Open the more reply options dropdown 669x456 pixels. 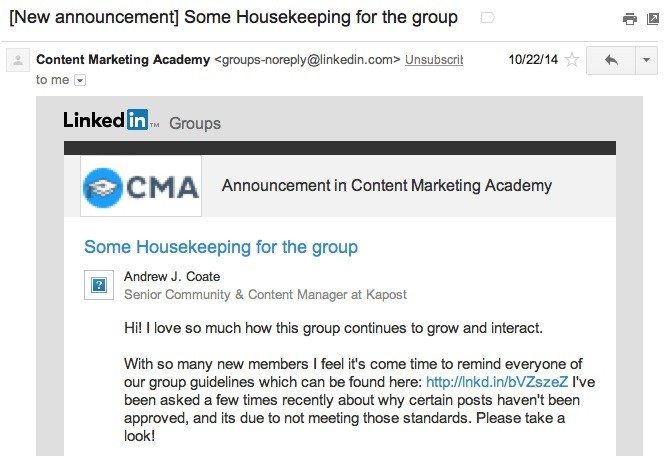pyautogui.click(x=647, y=60)
